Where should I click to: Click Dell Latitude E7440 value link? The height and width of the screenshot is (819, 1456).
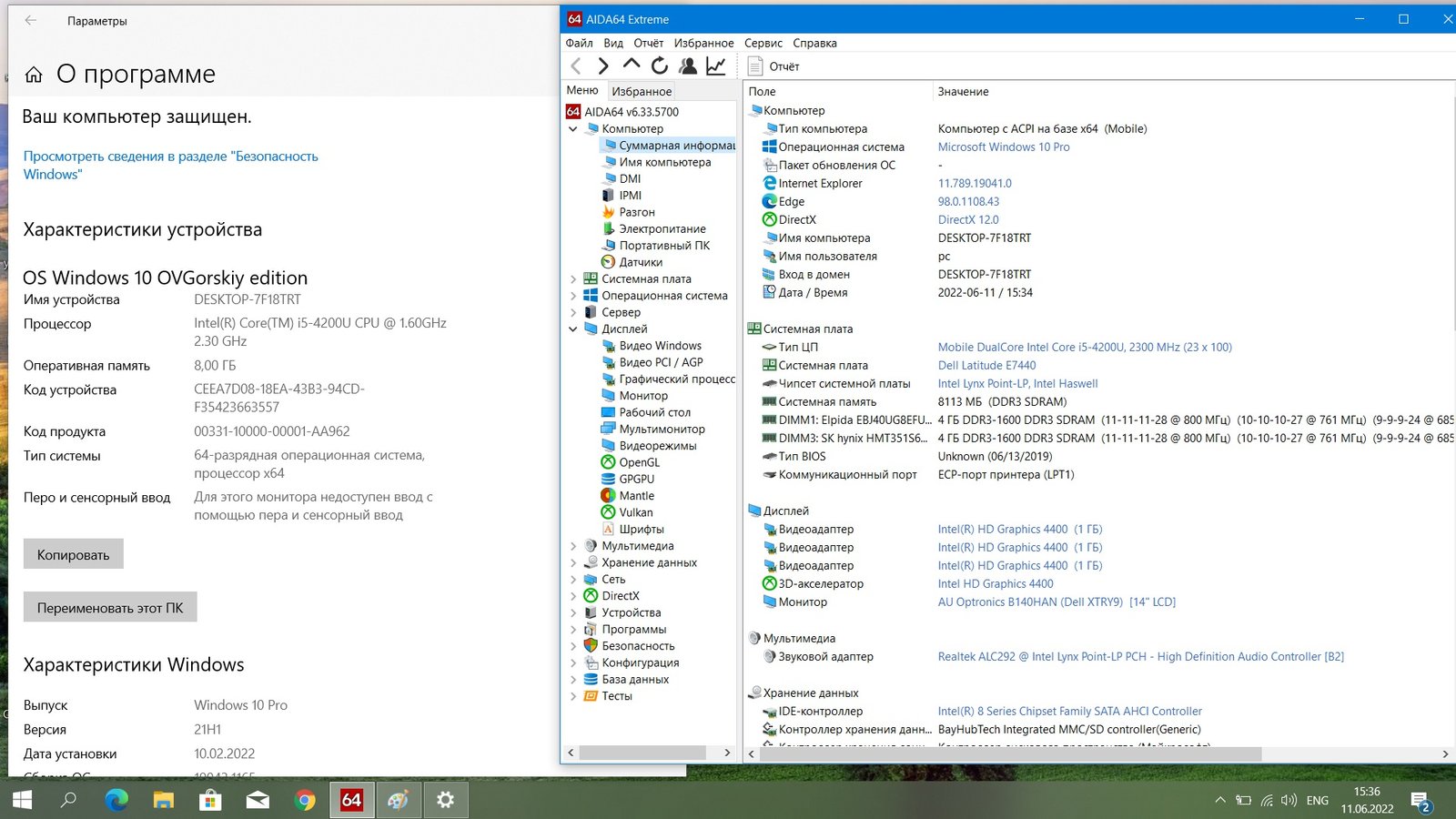[986, 365]
